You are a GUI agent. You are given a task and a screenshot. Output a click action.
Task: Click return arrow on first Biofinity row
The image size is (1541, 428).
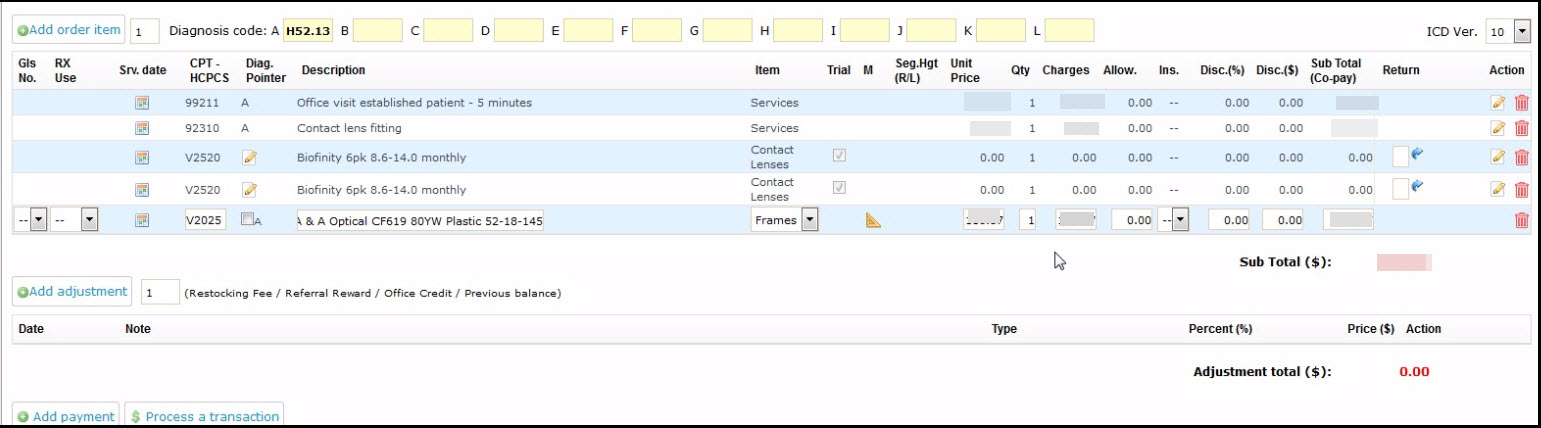pyautogui.click(x=1417, y=154)
